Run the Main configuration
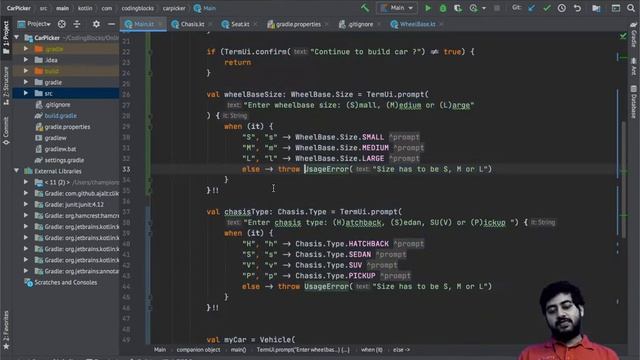The height and width of the screenshot is (360, 640). tap(428, 8)
